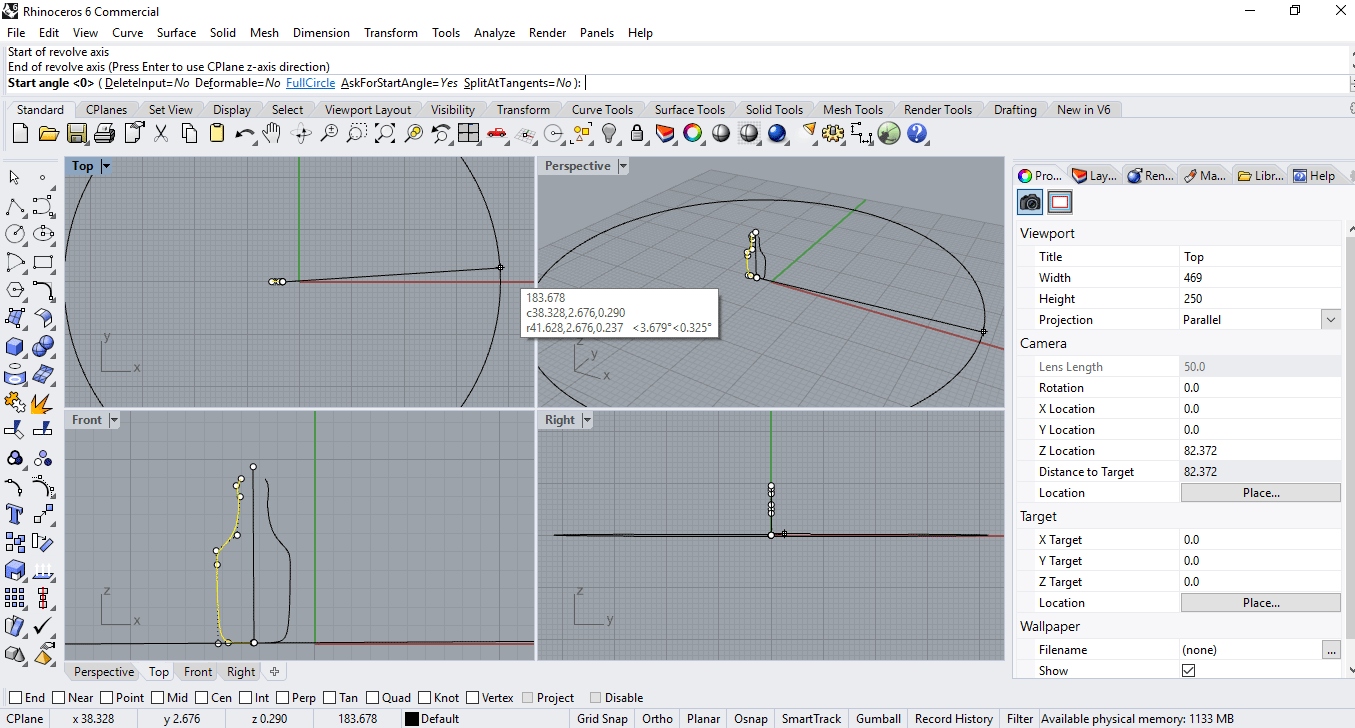Enable the End object snap checkbox

[x=15, y=698]
